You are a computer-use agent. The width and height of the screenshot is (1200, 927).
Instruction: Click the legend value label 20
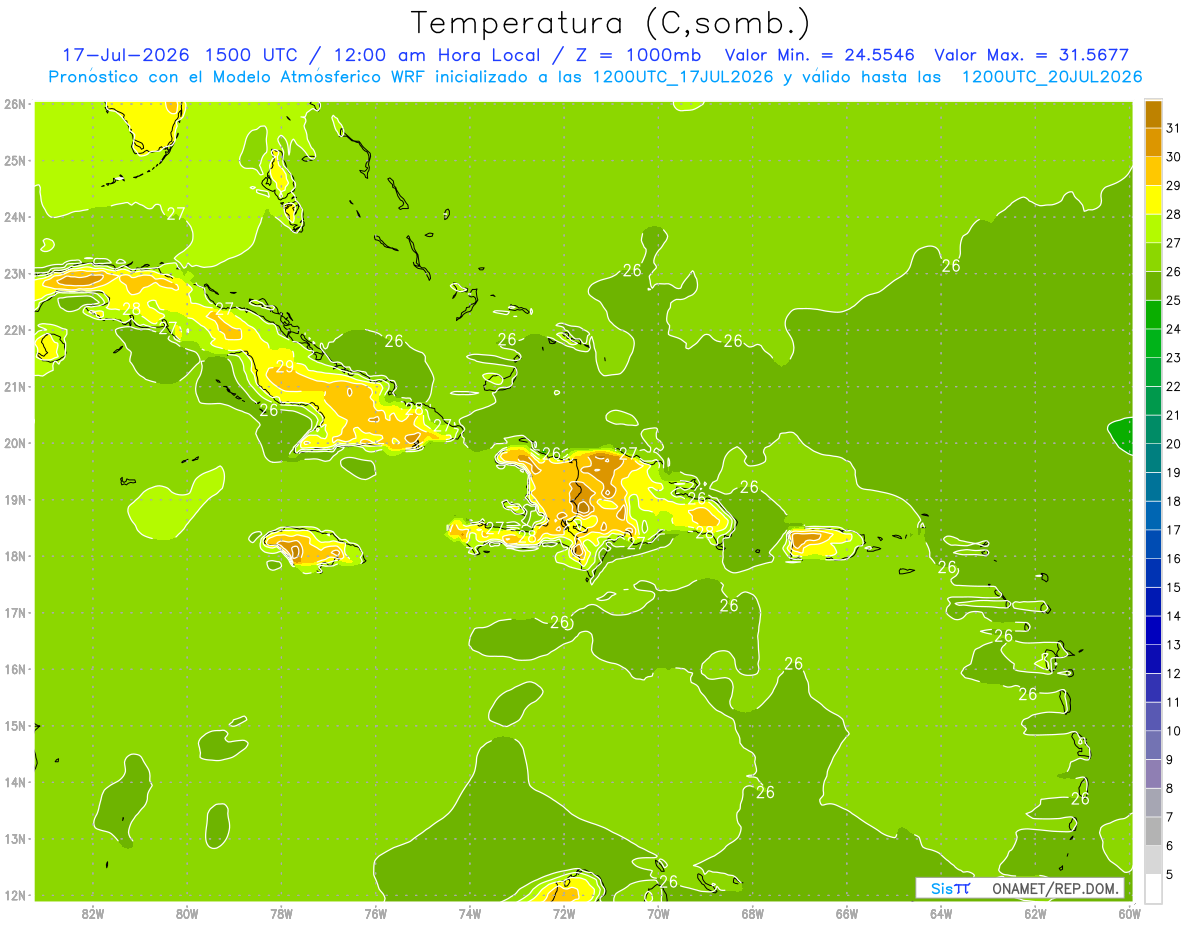tap(1174, 443)
